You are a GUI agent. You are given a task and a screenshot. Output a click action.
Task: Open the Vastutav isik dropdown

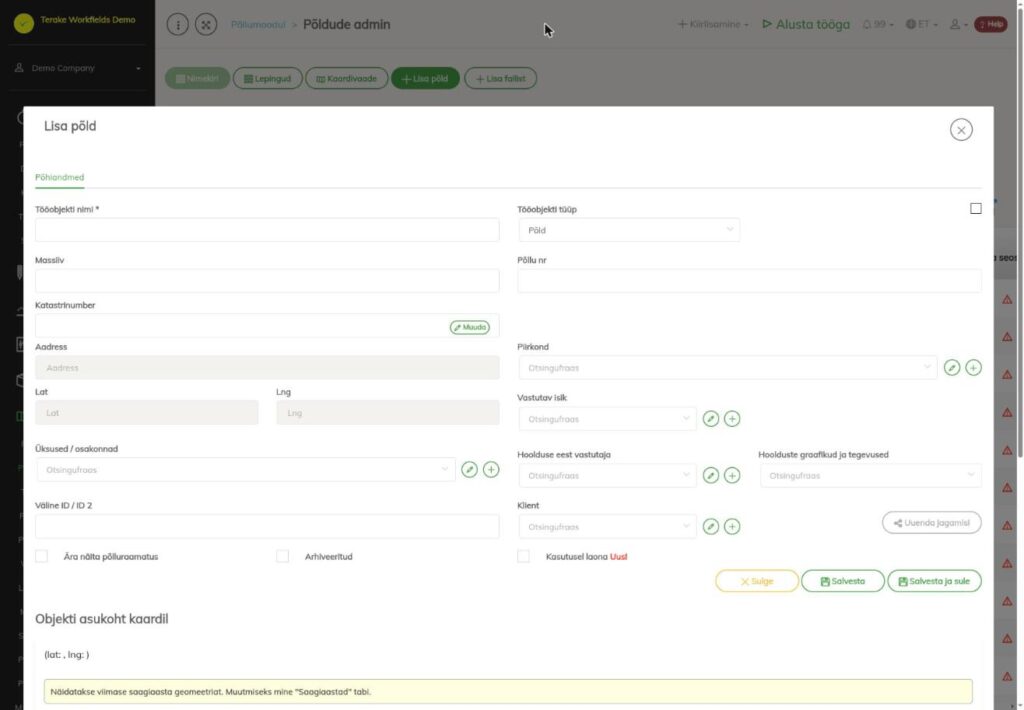[x=607, y=419]
